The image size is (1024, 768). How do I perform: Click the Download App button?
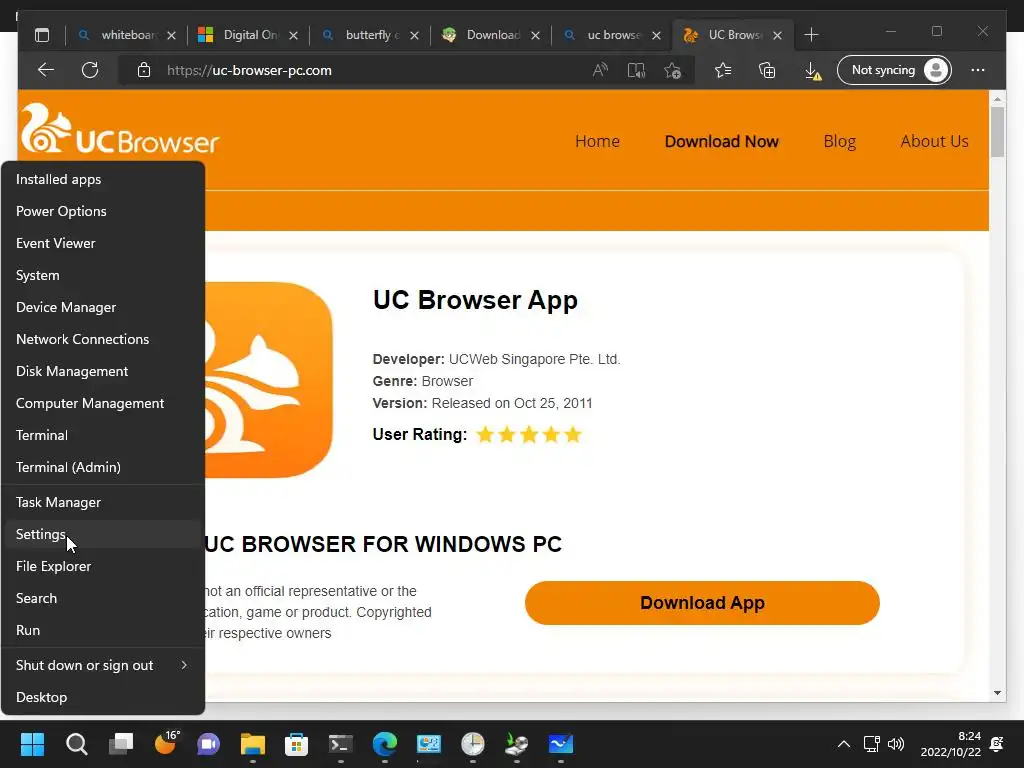(702, 603)
